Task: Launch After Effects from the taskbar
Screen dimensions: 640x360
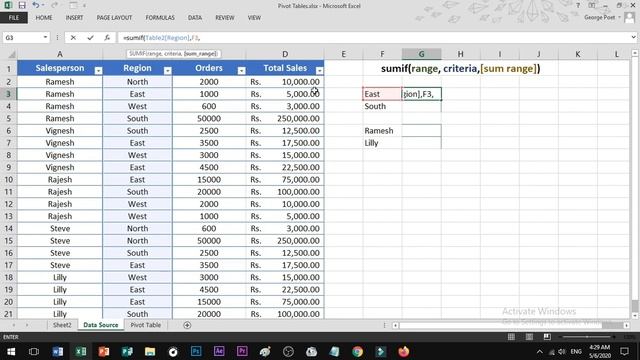Action: (219, 351)
